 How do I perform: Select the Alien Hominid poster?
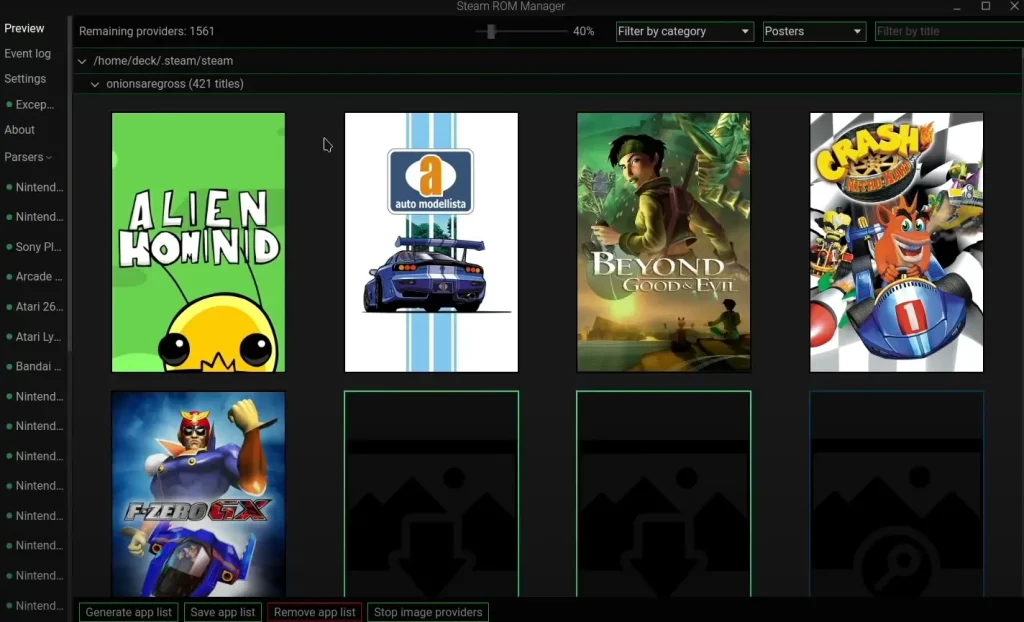(199, 242)
